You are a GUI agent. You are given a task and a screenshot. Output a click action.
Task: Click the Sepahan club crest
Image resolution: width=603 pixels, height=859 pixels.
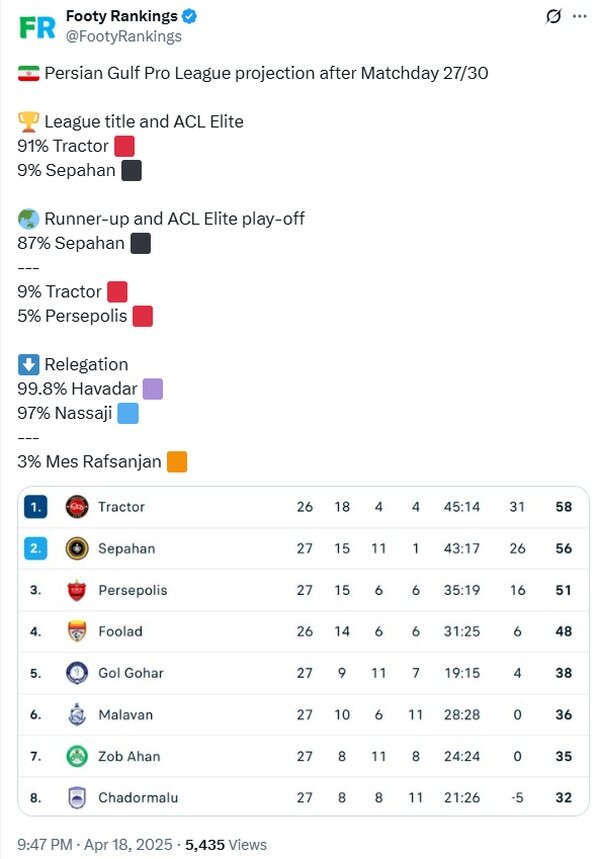[x=77, y=549]
